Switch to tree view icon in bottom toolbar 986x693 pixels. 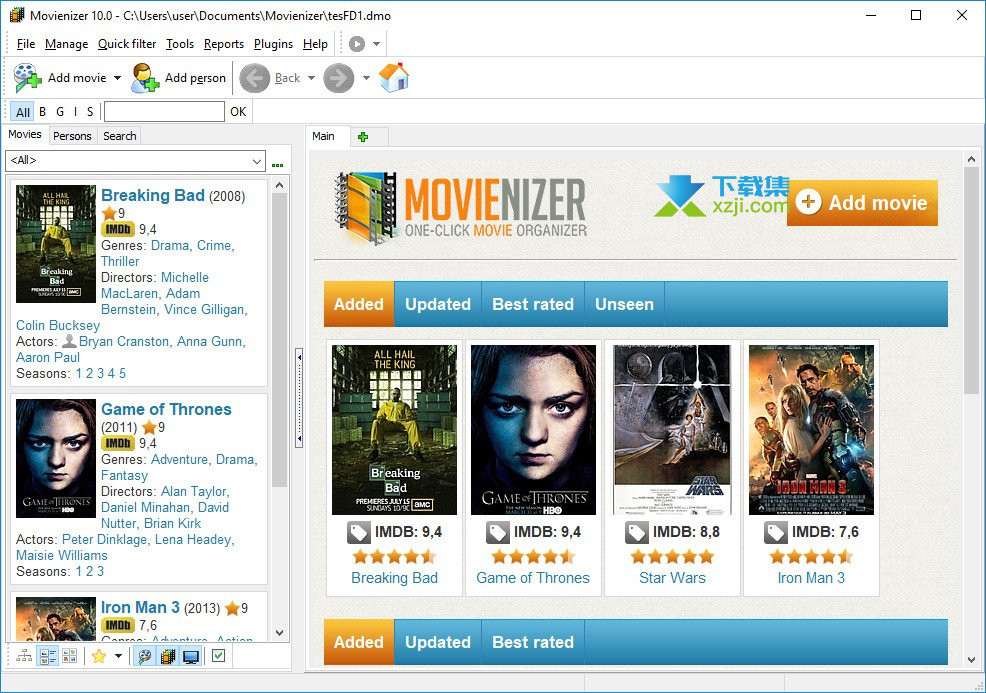click(x=24, y=657)
